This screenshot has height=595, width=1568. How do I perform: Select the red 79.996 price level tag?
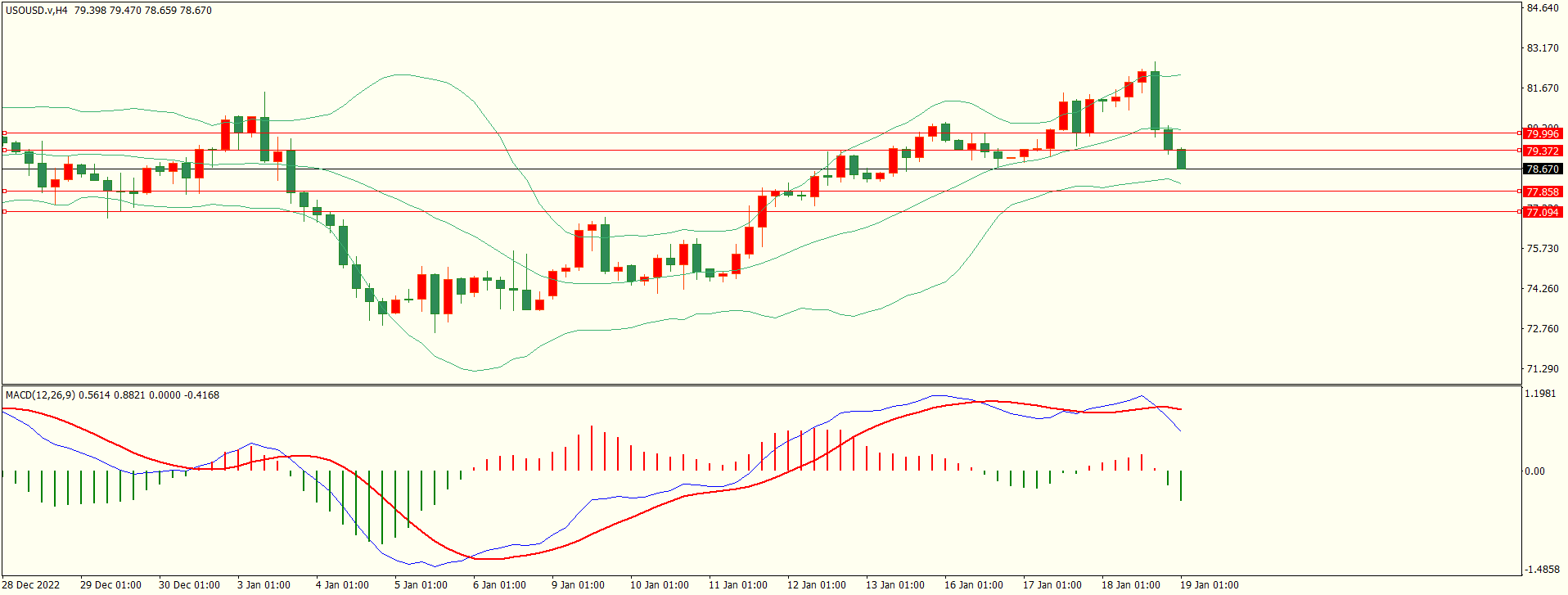tap(1543, 133)
